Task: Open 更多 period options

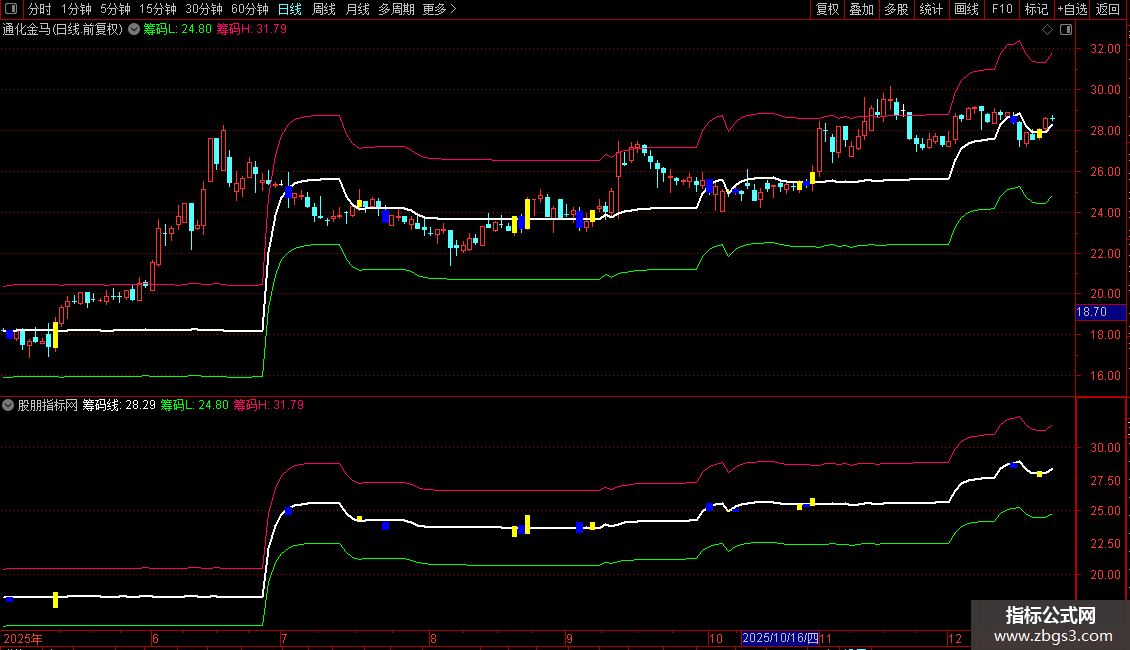Action: point(439,9)
